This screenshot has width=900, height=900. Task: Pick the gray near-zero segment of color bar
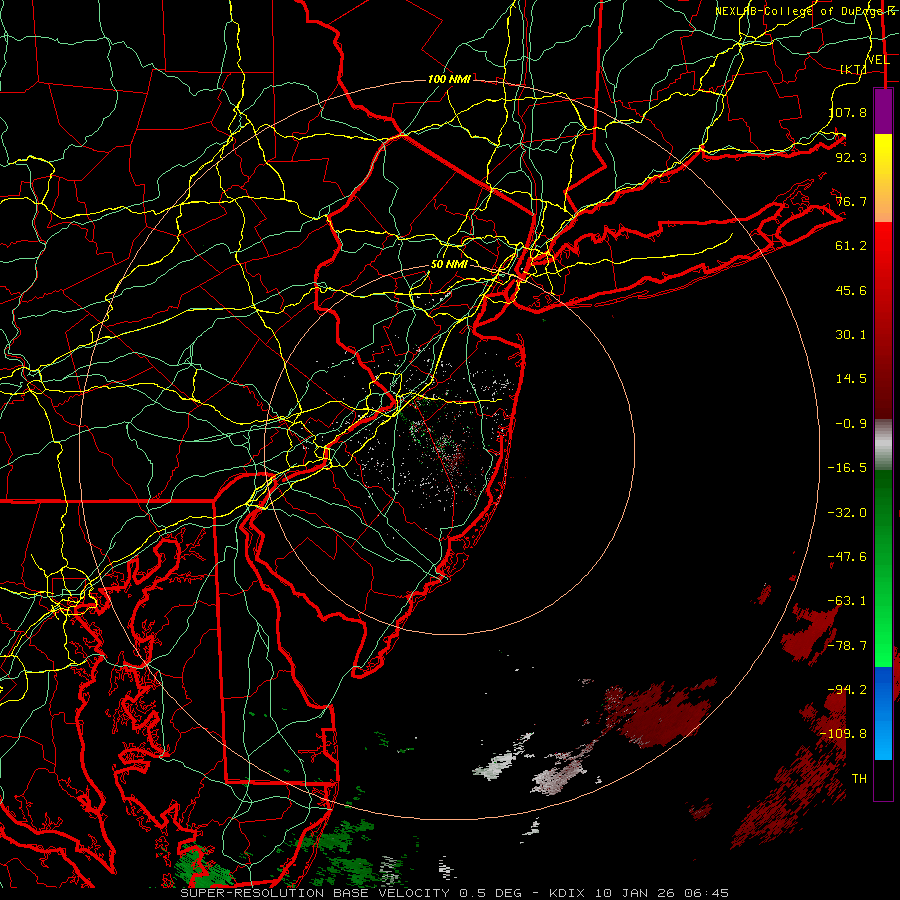(x=883, y=443)
